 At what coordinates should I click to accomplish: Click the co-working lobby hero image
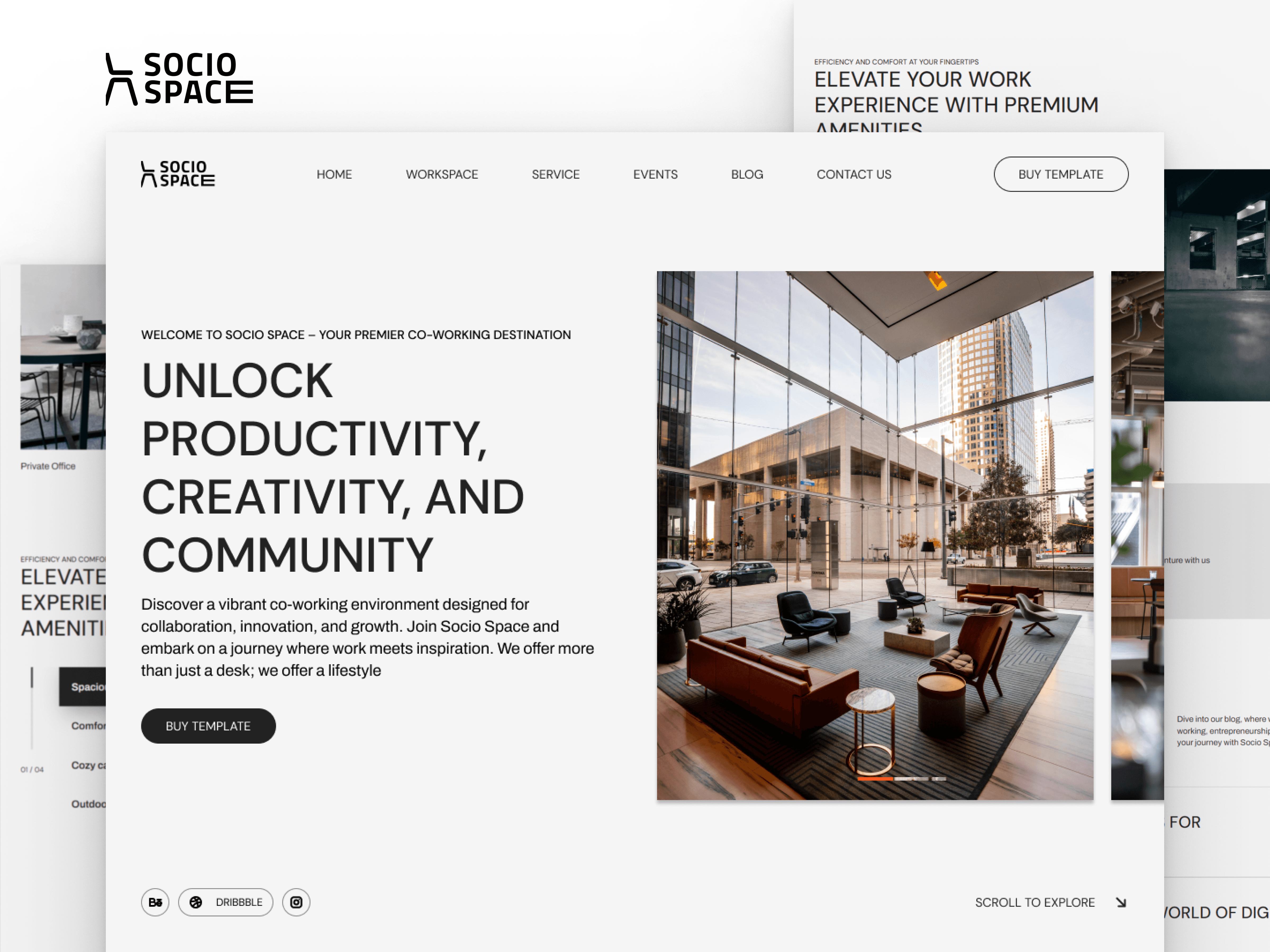(875, 535)
